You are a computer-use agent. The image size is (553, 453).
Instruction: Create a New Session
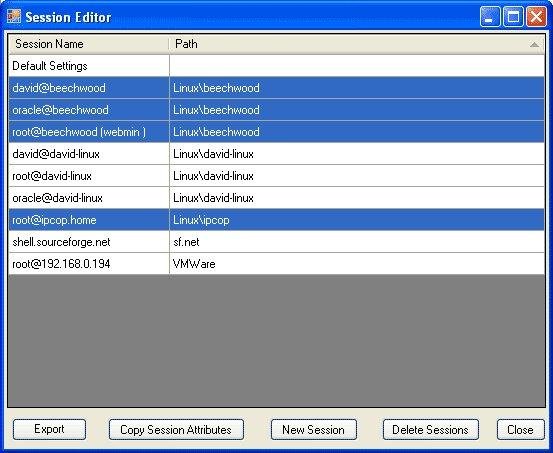click(x=314, y=429)
